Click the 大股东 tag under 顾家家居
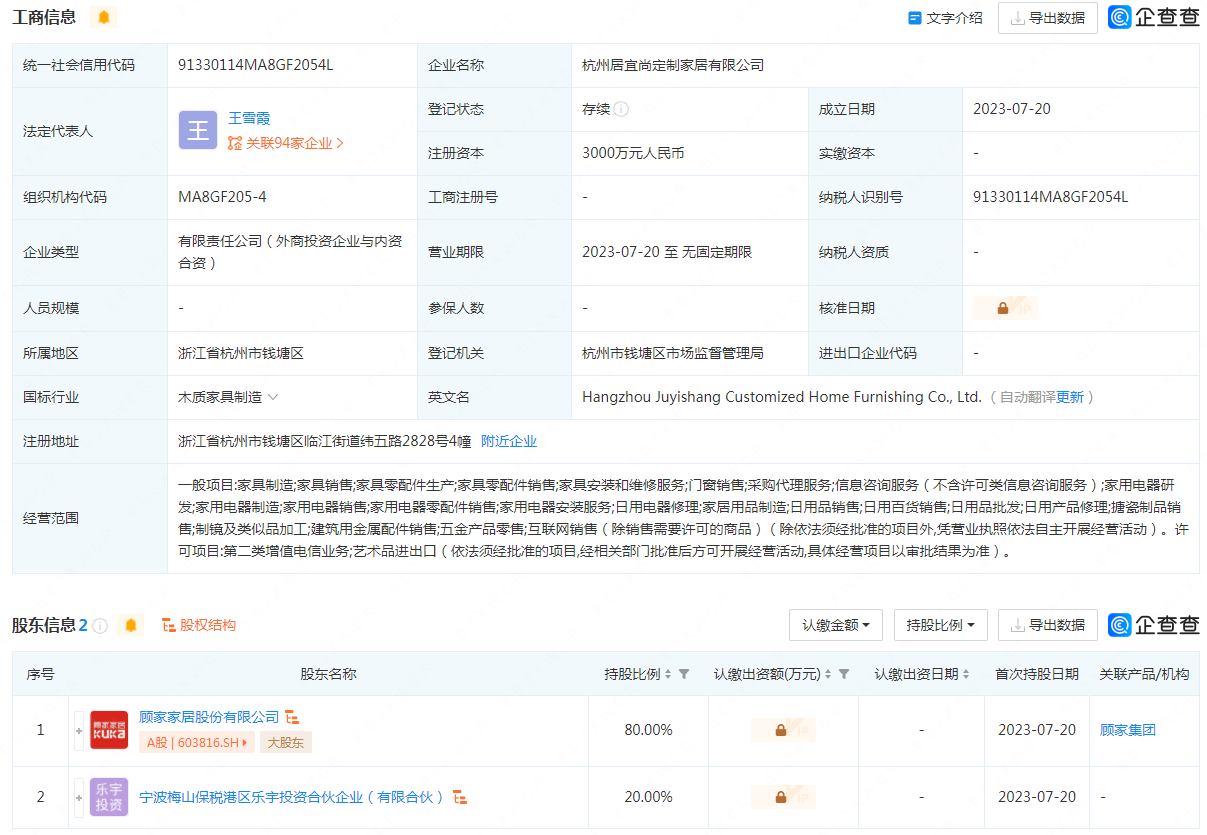This screenshot has width=1207, height=835. click(286, 742)
